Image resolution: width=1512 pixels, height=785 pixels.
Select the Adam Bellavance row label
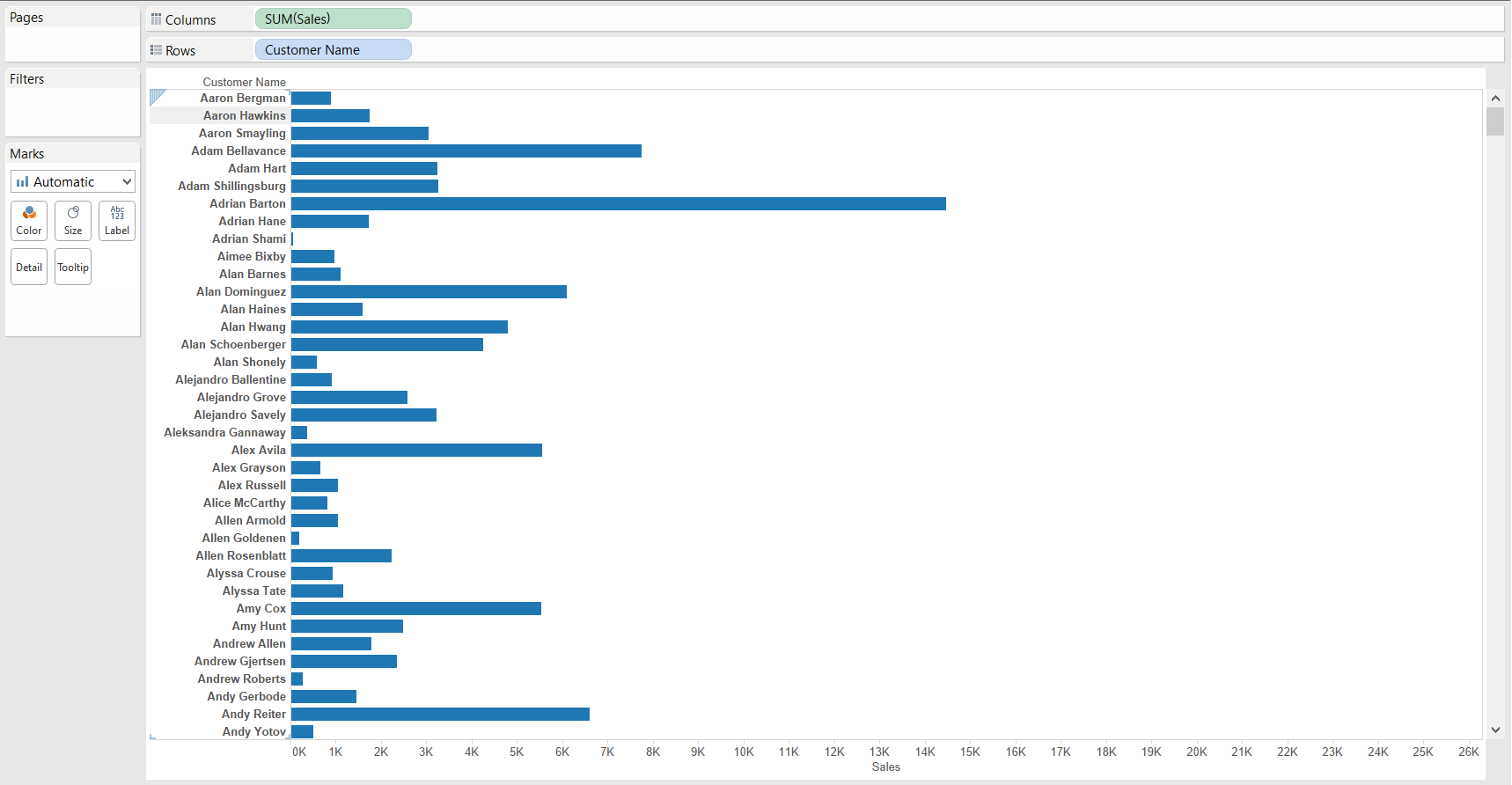[239, 151]
